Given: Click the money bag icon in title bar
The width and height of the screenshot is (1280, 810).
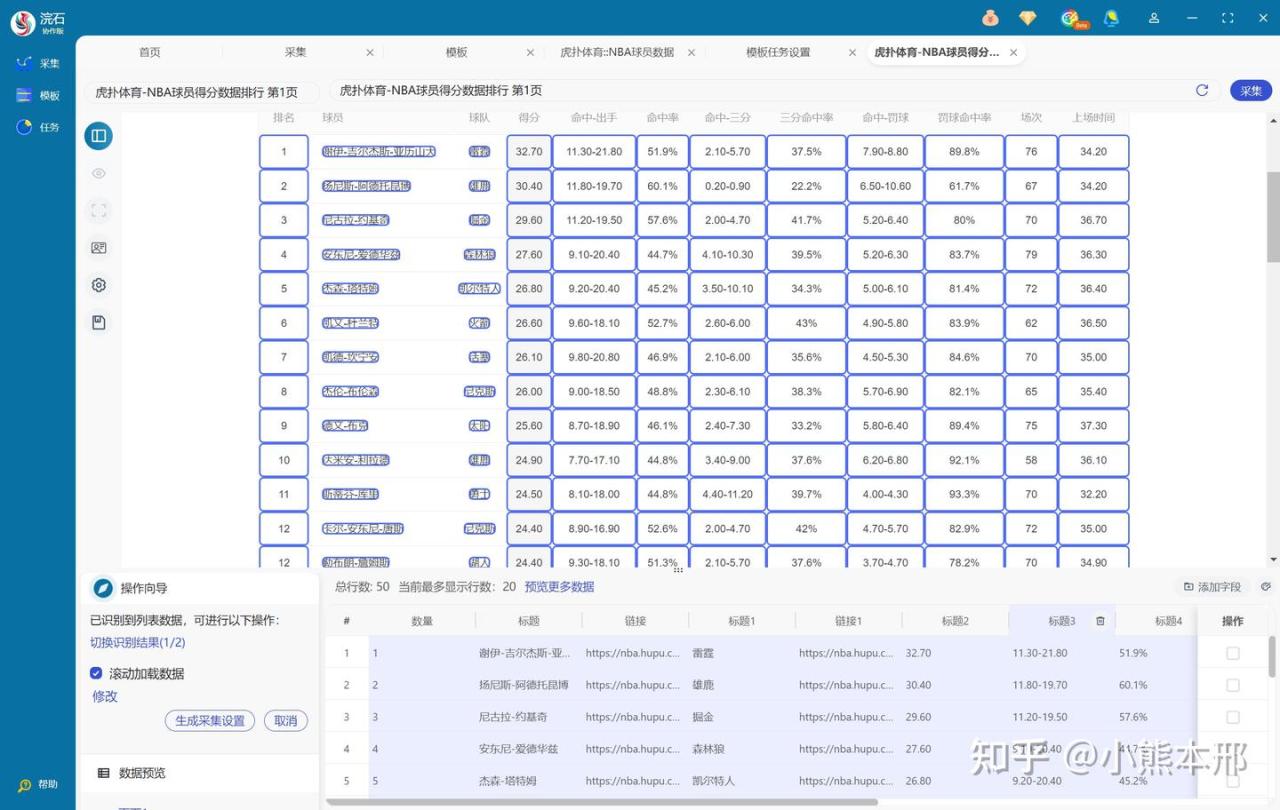Looking at the screenshot, I should [x=990, y=18].
